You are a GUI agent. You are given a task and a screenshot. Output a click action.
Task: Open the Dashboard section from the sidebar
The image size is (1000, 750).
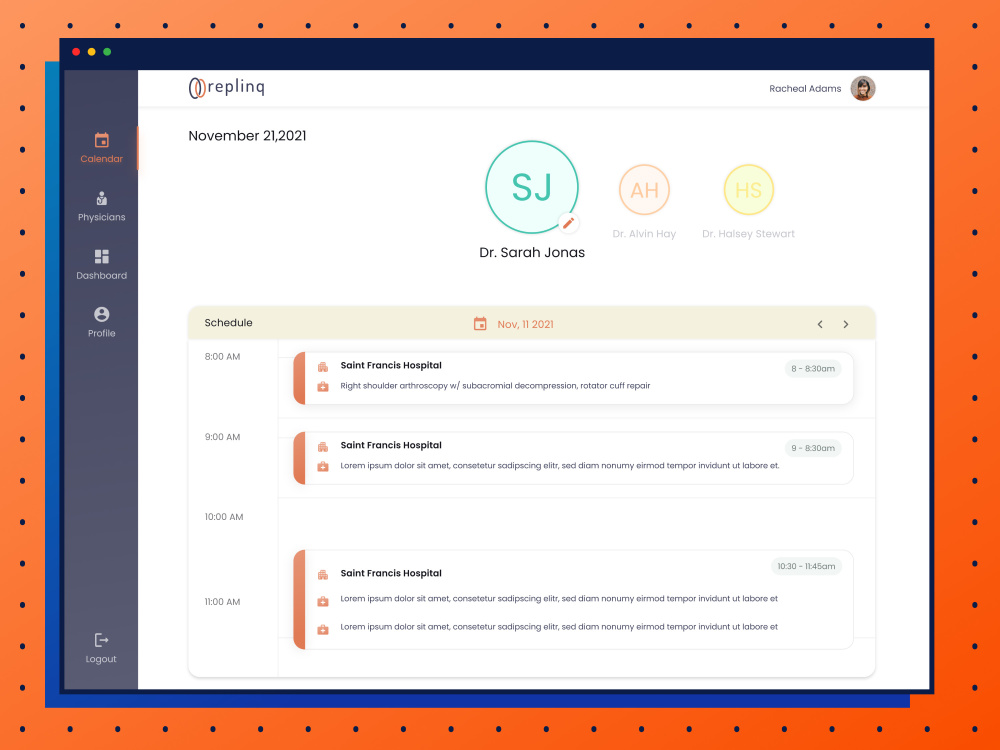click(101, 257)
